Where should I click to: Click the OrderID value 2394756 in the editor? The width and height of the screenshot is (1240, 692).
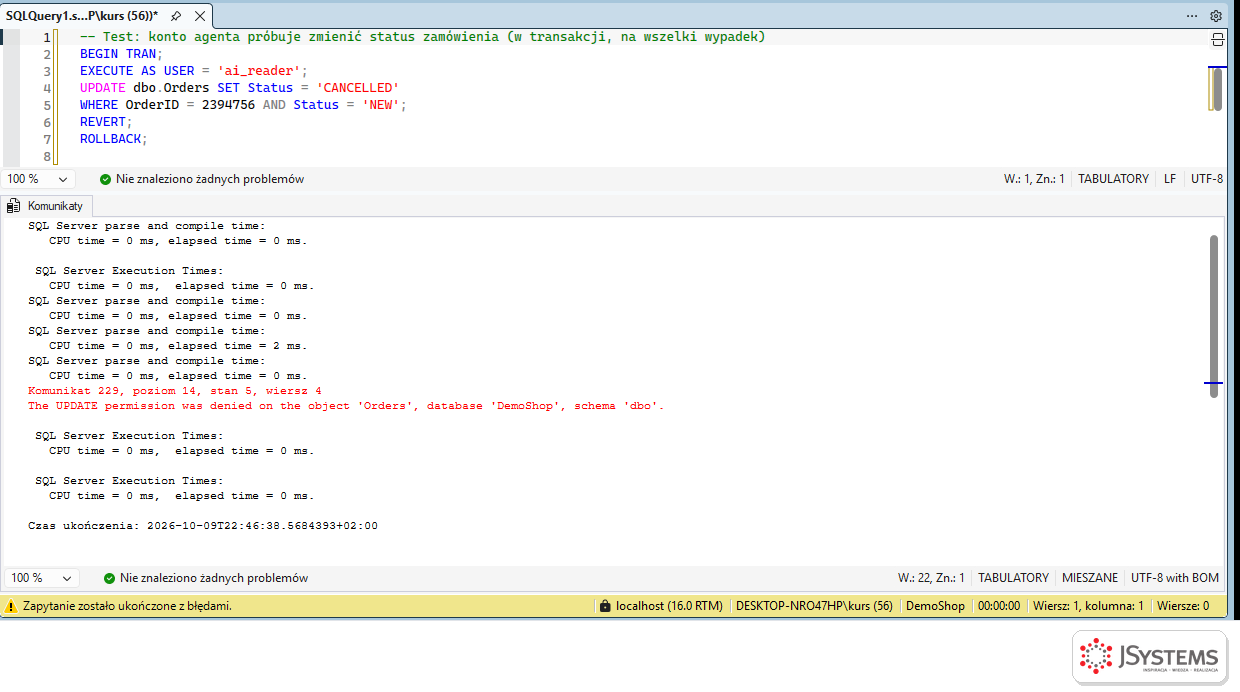[228, 105]
